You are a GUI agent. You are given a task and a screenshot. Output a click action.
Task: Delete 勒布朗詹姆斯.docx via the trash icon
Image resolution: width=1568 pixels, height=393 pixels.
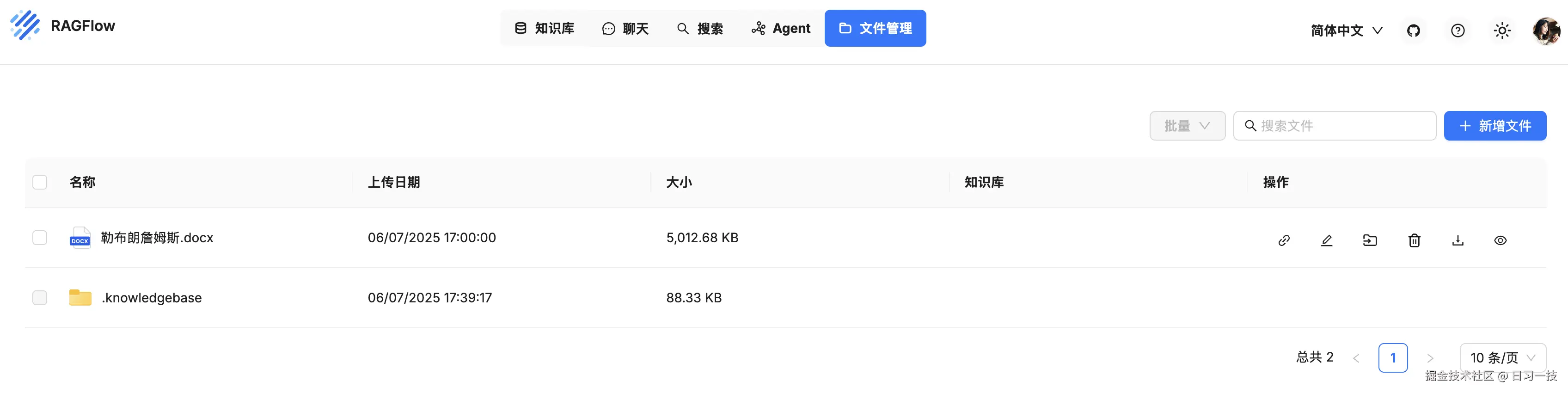tap(1414, 239)
